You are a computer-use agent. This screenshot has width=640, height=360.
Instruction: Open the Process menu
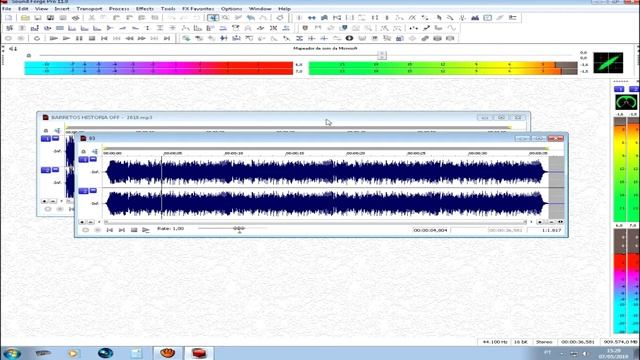tap(119, 9)
